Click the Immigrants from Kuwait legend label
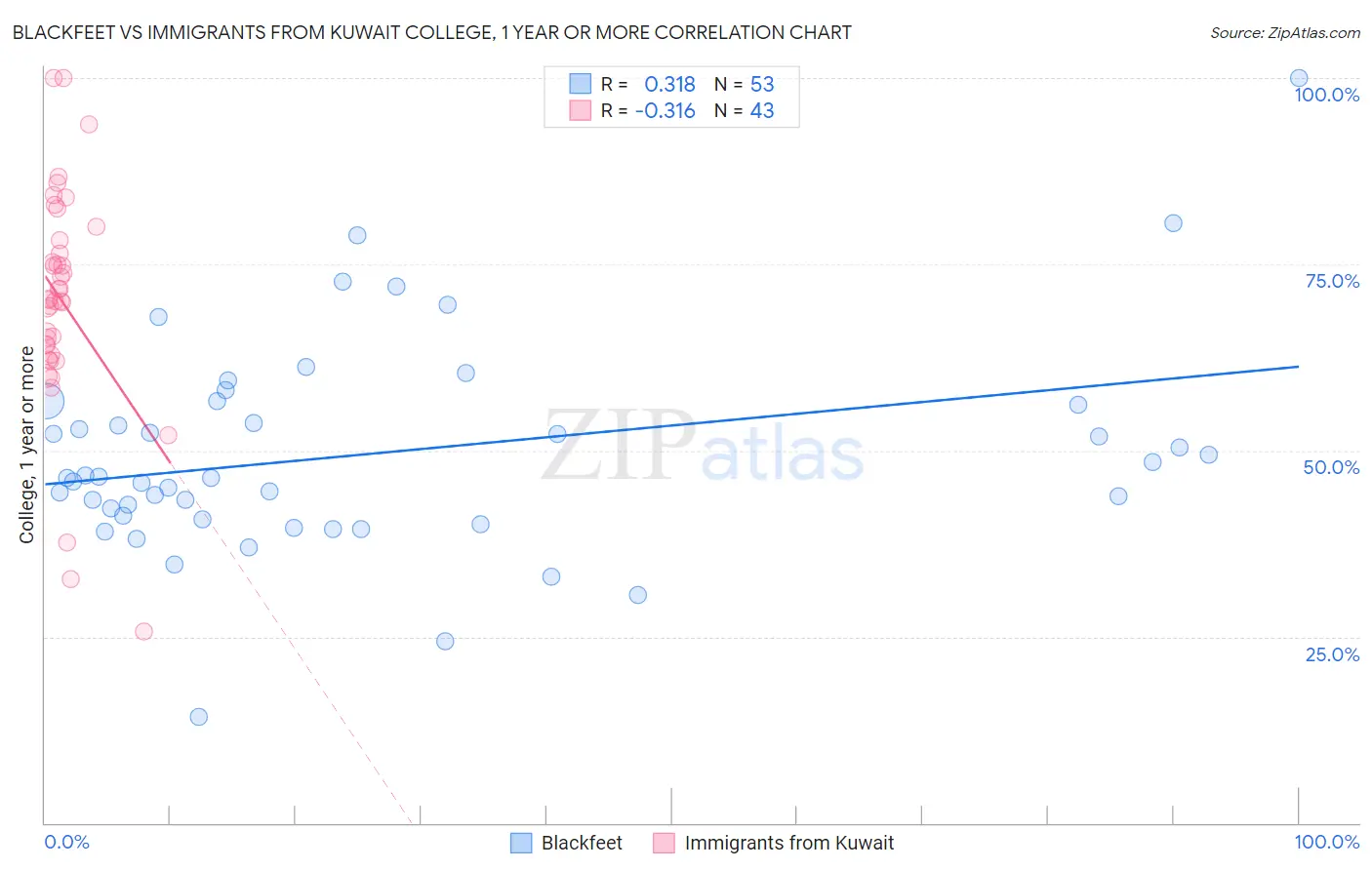The height and width of the screenshot is (870, 1372). [789, 843]
